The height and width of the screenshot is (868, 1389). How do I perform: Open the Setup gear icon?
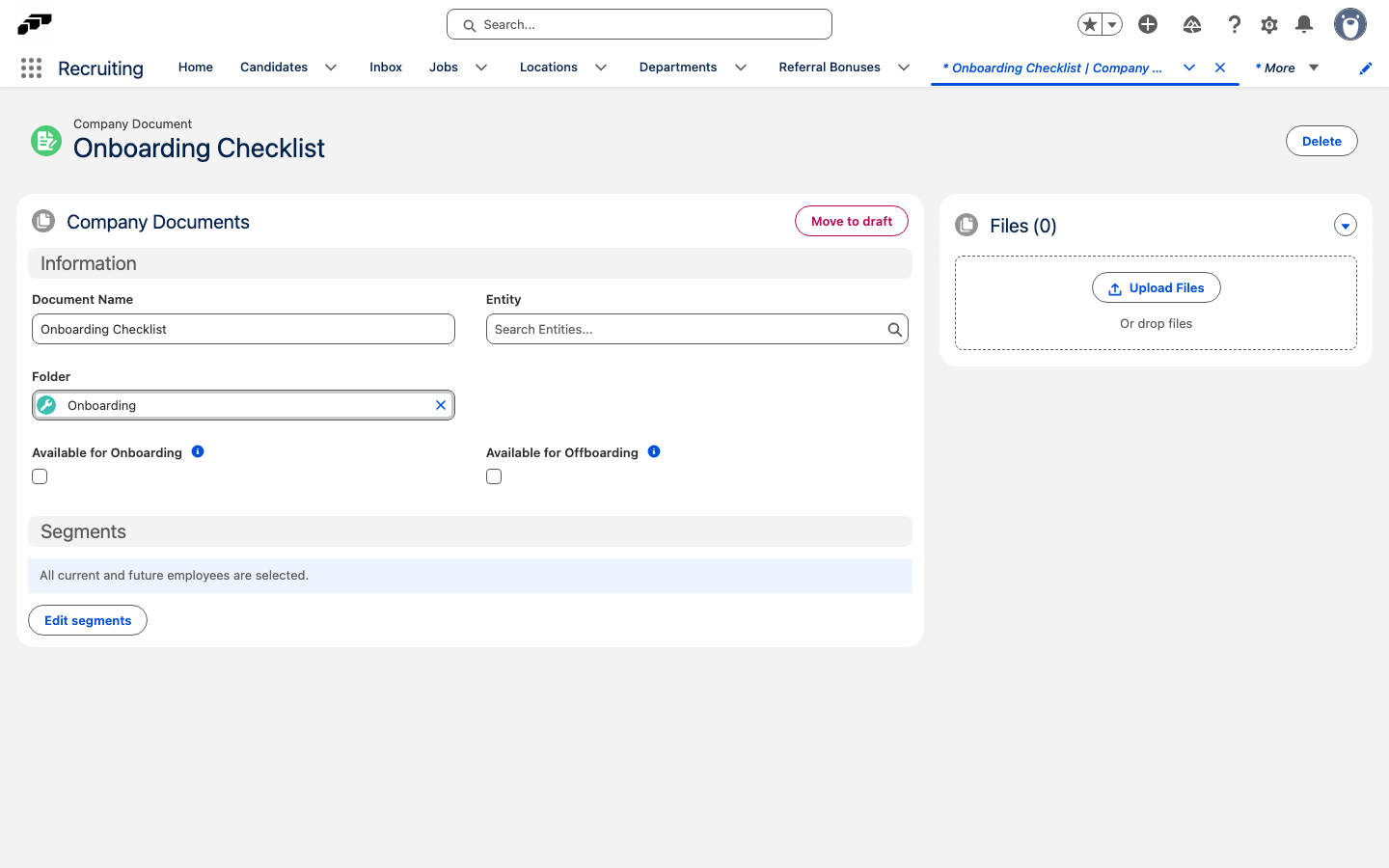(x=1269, y=24)
